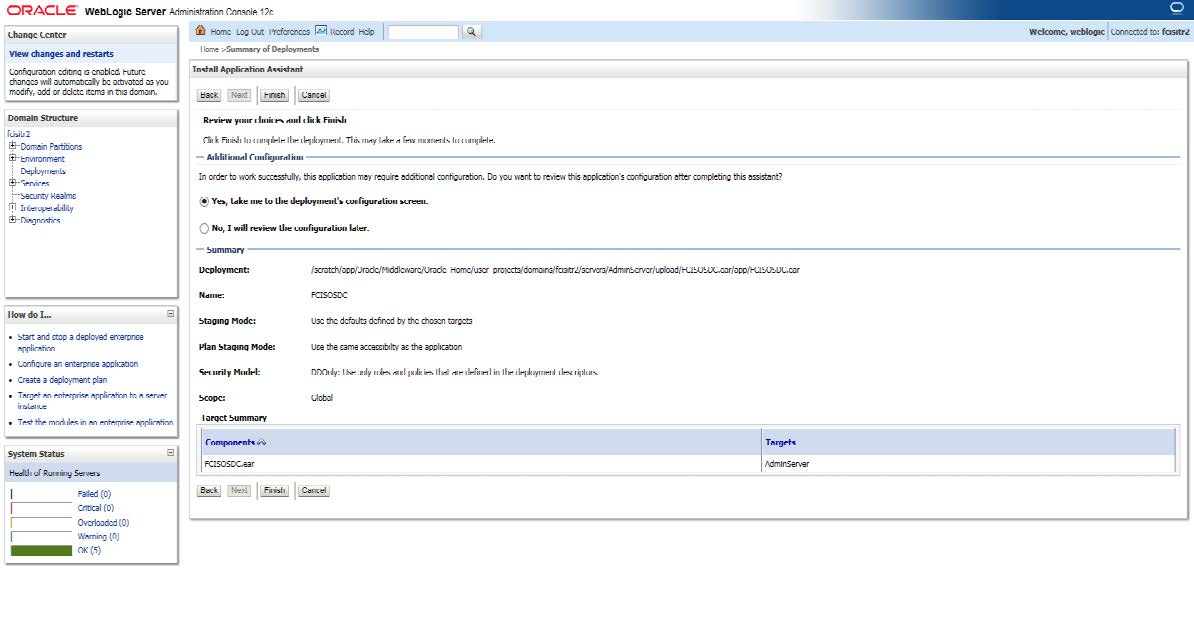Click the bottom Finish button
This screenshot has width=1194, height=625.
coord(274,490)
